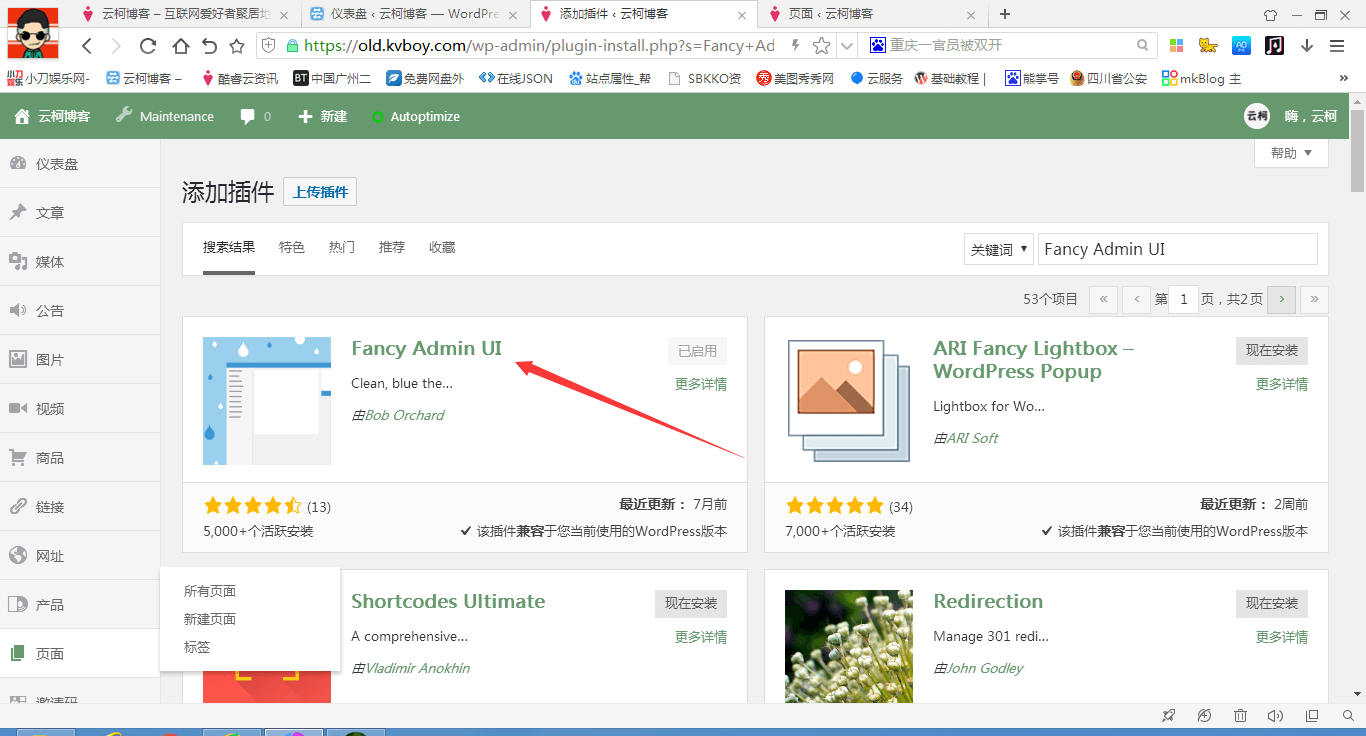Screen dimensions: 1366x736
Task: Click the search magnifier in browser search box
Action: coord(1143,45)
